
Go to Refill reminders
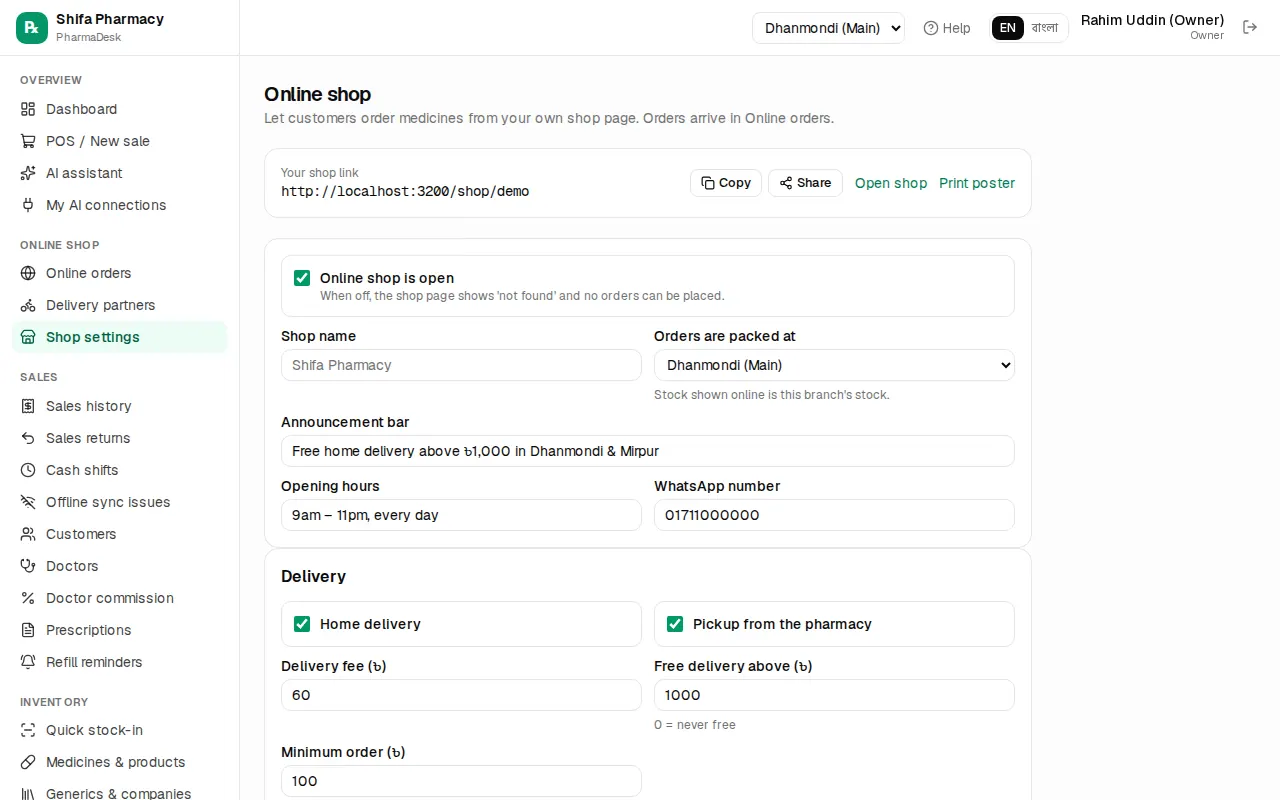tap(119, 662)
